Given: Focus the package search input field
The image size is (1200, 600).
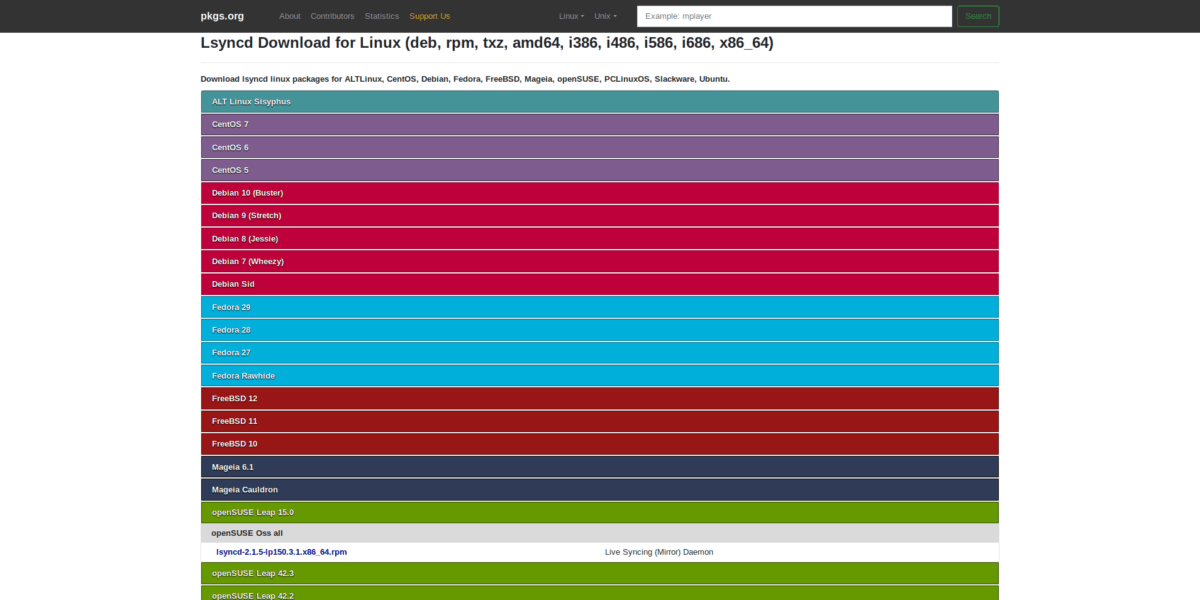Looking at the screenshot, I should (x=794, y=16).
